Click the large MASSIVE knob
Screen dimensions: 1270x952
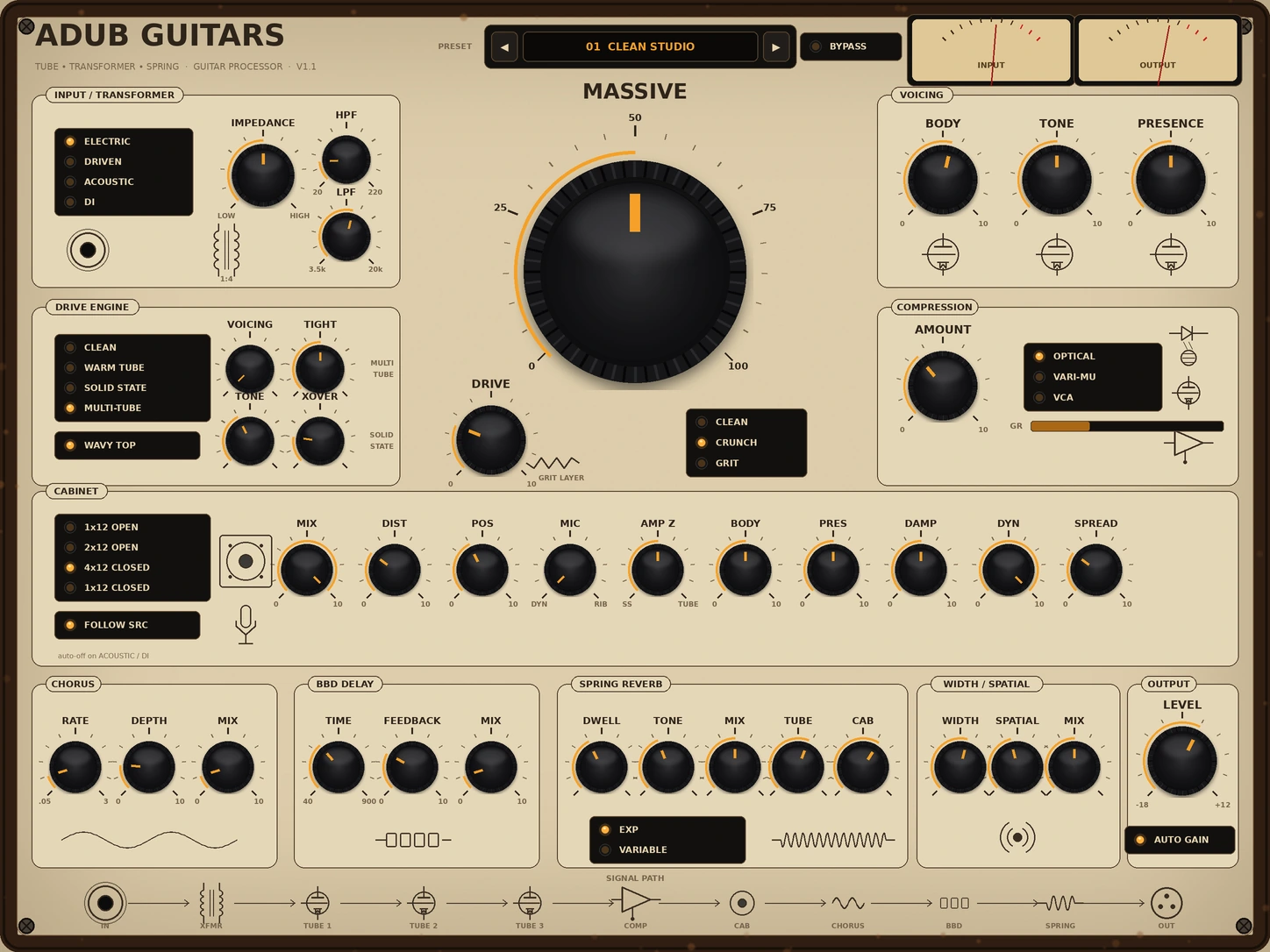point(635,272)
